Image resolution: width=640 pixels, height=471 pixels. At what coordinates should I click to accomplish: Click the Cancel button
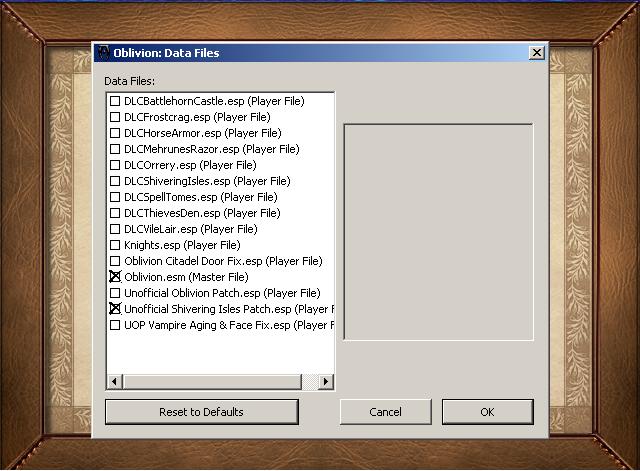click(385, 412)
